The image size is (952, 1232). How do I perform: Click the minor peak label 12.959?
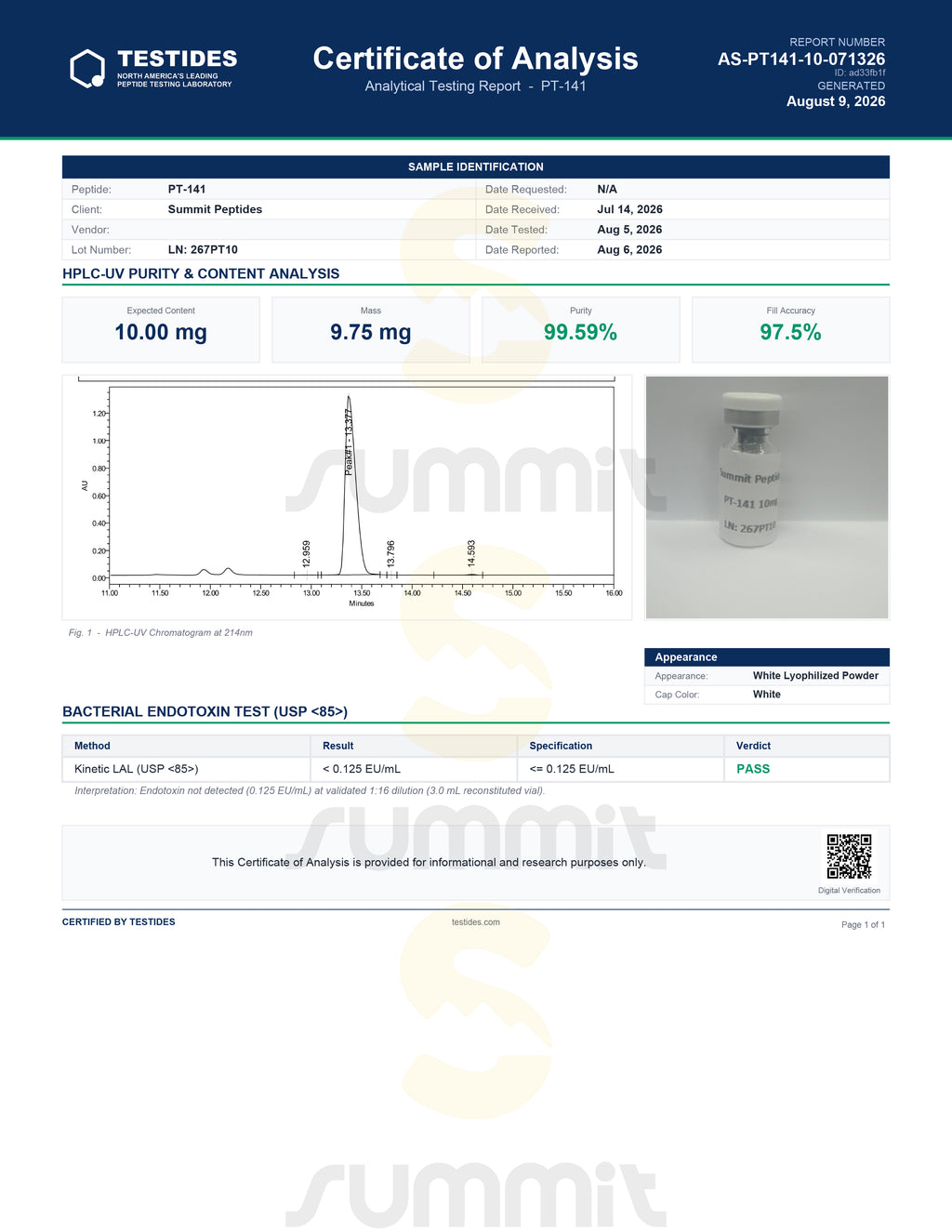307,553
